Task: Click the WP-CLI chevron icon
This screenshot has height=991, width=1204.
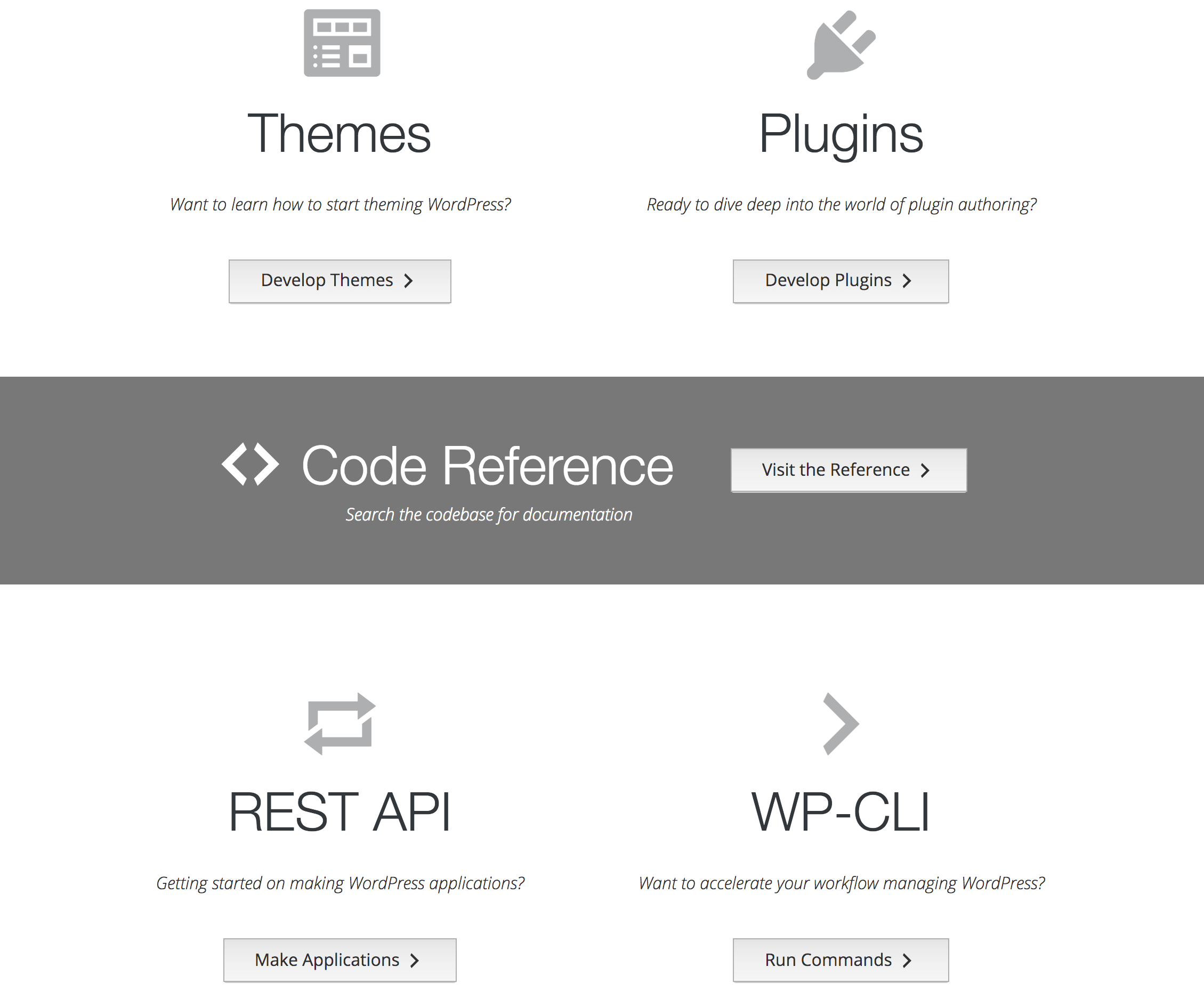Action: 841,724
